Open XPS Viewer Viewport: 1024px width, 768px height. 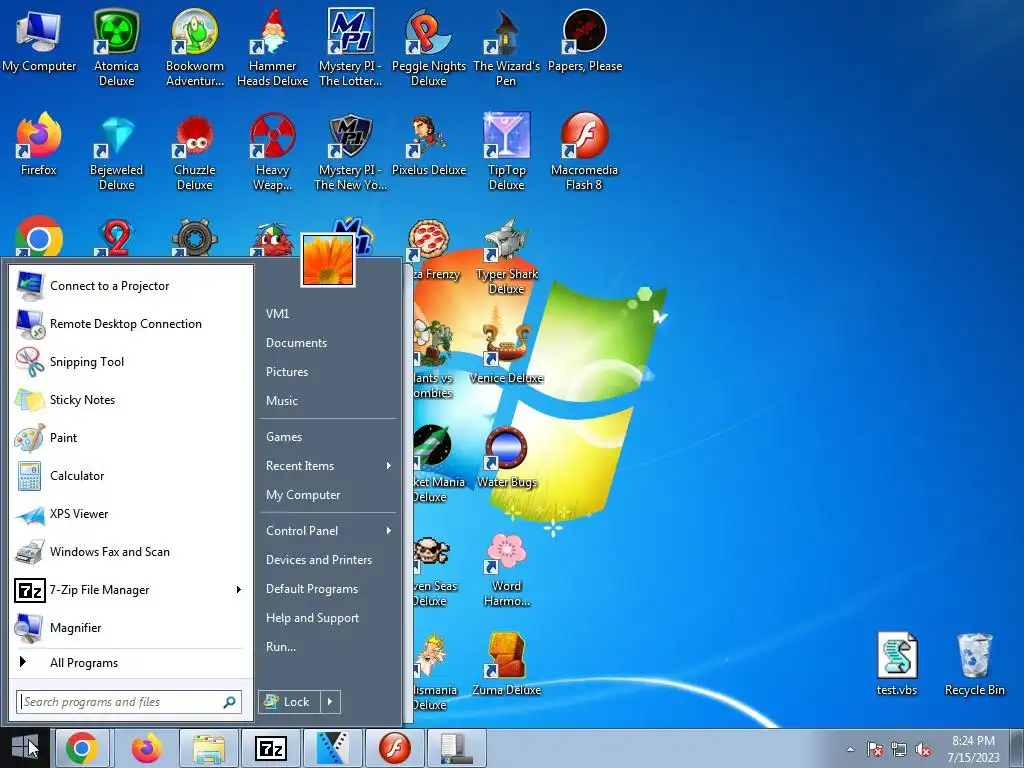(129, 514)
